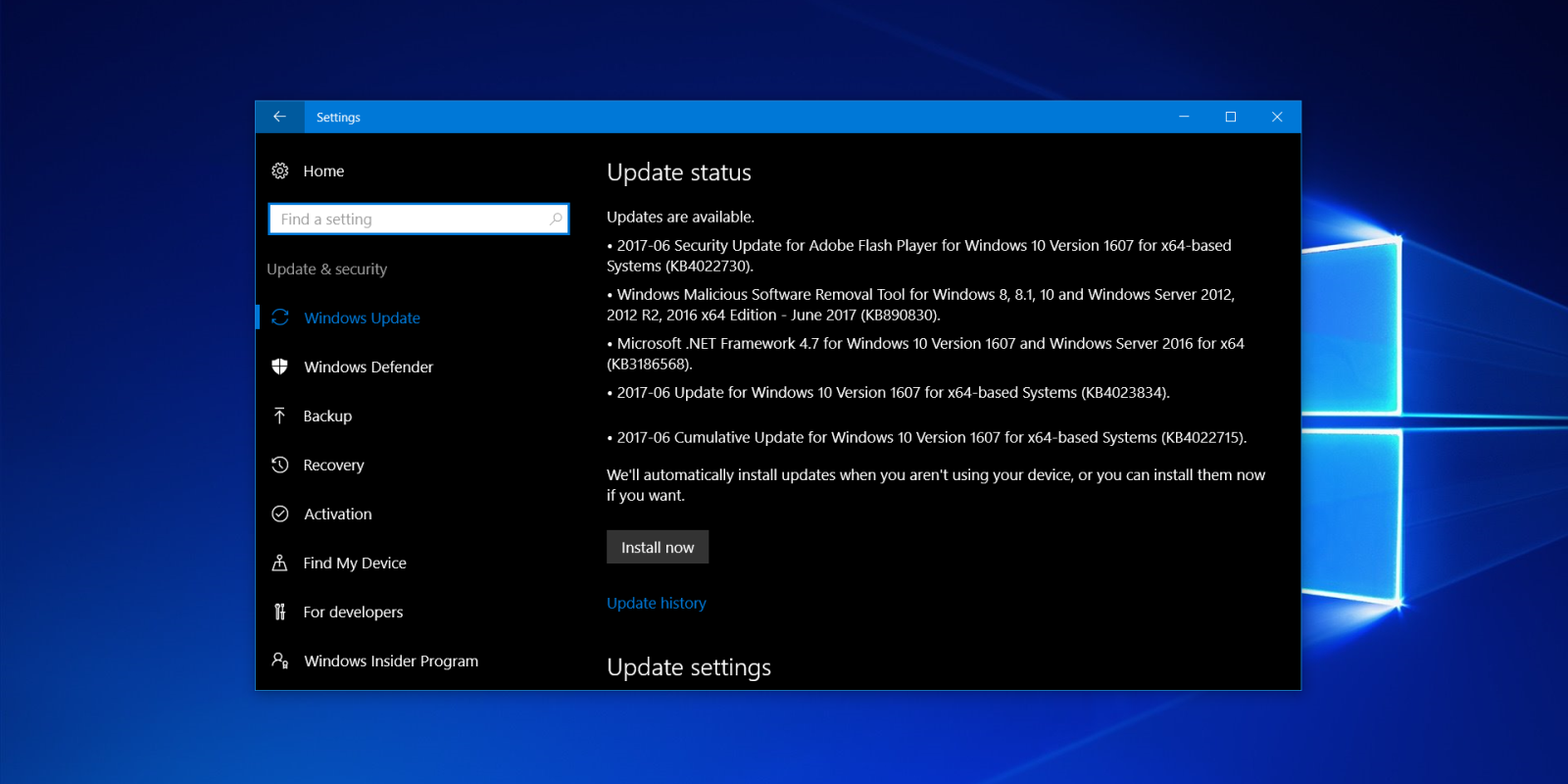1568x784 pixels.
Task: Click the Find My Device person icon
Action: pyautogui.click(x=280, y=563)
